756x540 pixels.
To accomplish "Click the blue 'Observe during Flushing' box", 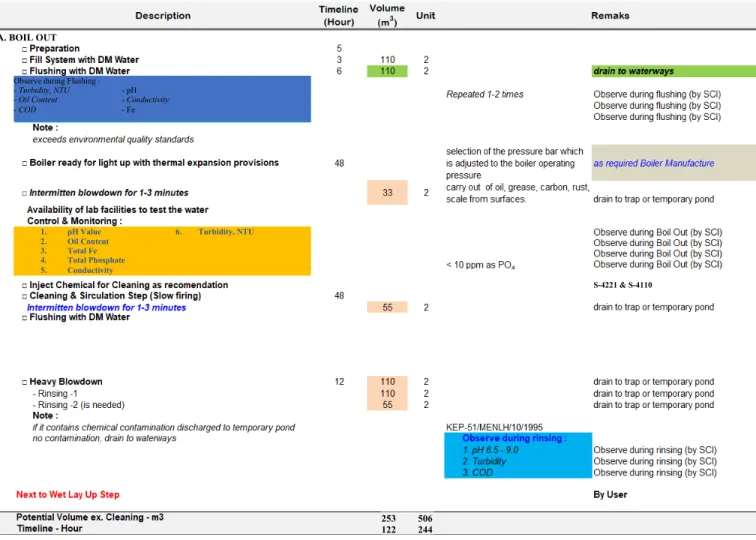I will coord(162,99).
